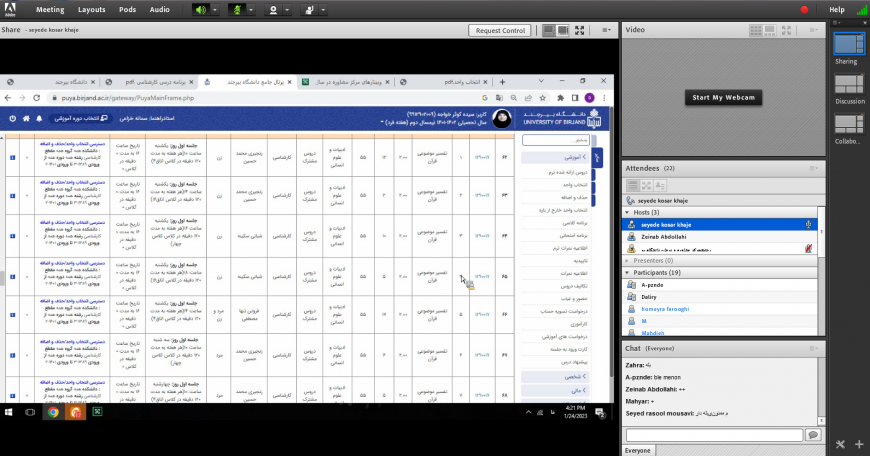The width and height of the screenshot is (870, 456).
Task: Open the Attendees pod options menu
Action: [813, 168]
